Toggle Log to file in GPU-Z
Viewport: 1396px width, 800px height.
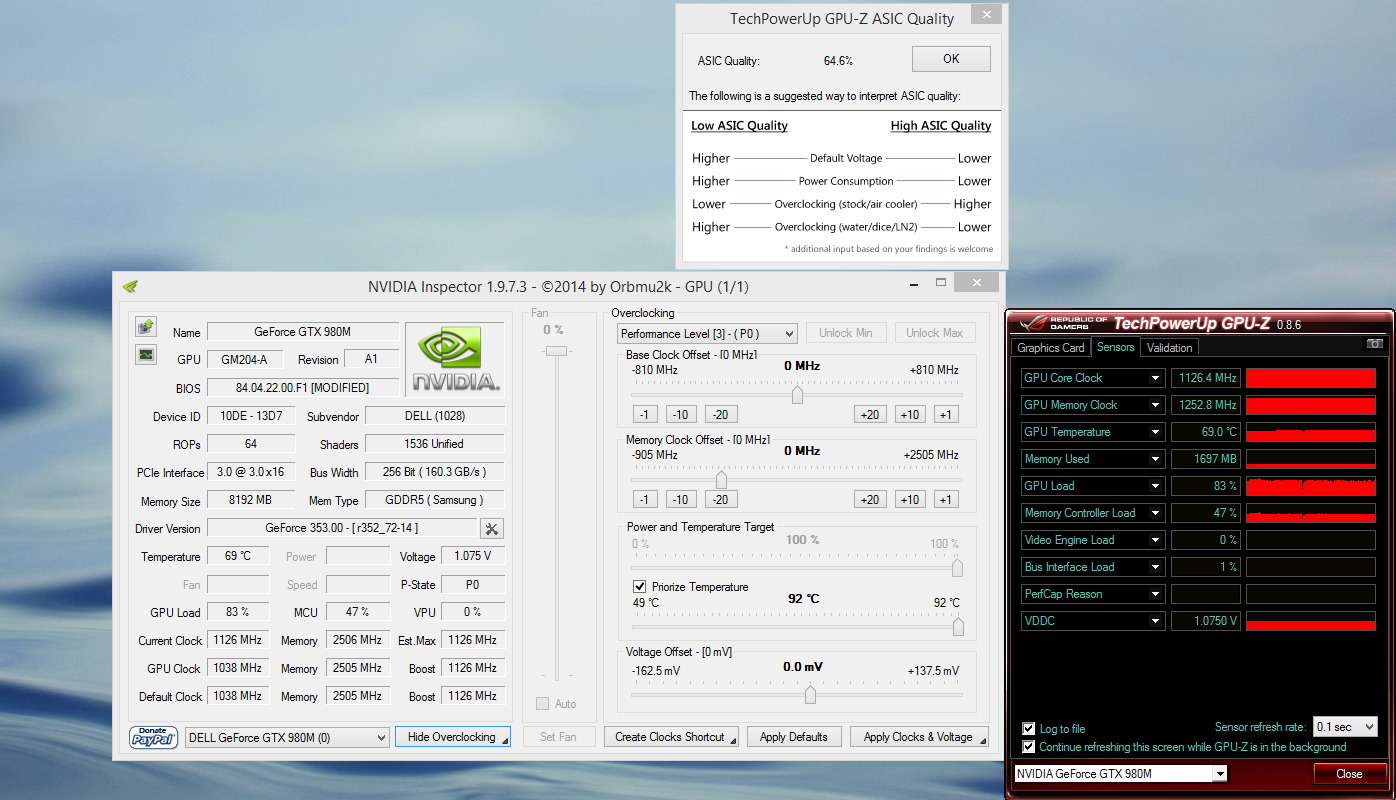tap(1029, 729)
